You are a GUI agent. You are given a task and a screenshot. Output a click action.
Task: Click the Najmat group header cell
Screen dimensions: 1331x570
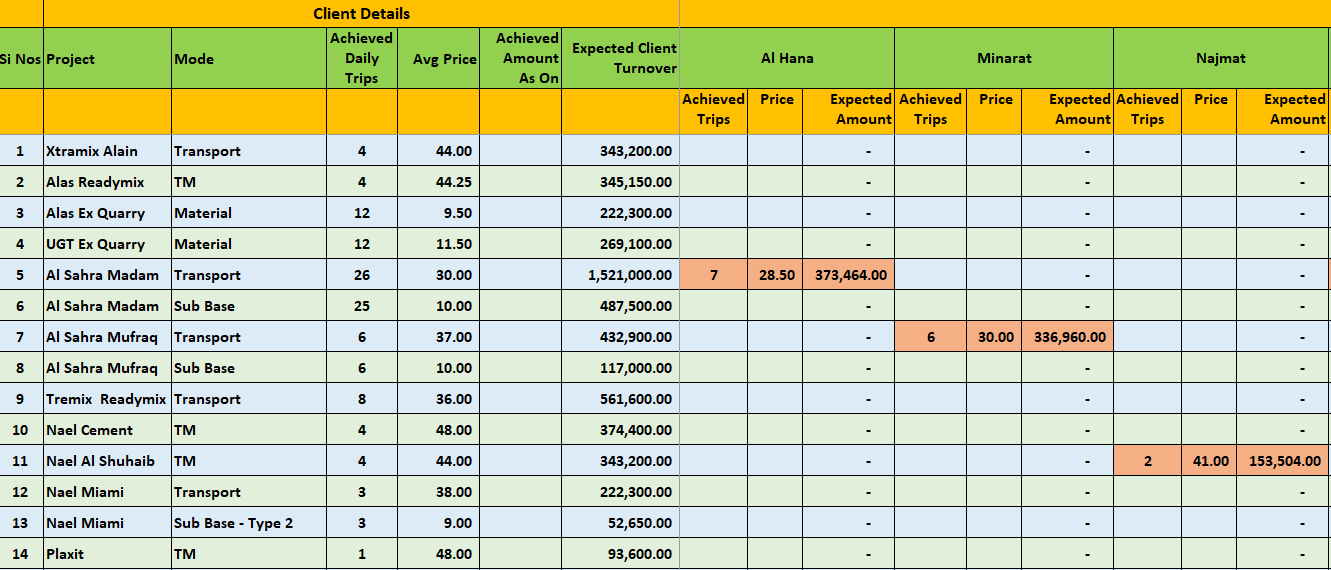(1221, 58)
